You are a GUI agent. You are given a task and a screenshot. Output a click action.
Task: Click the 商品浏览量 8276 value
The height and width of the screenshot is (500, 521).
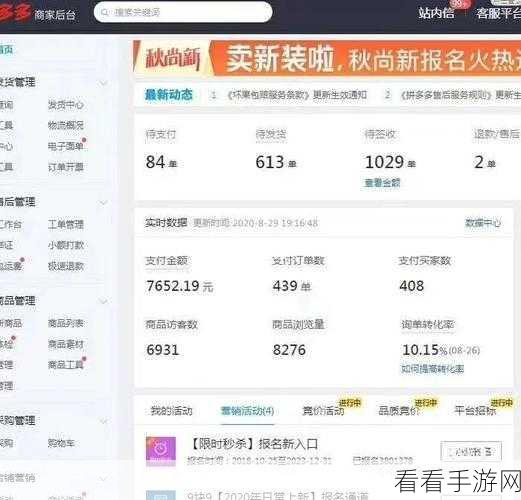click(289, 350)
